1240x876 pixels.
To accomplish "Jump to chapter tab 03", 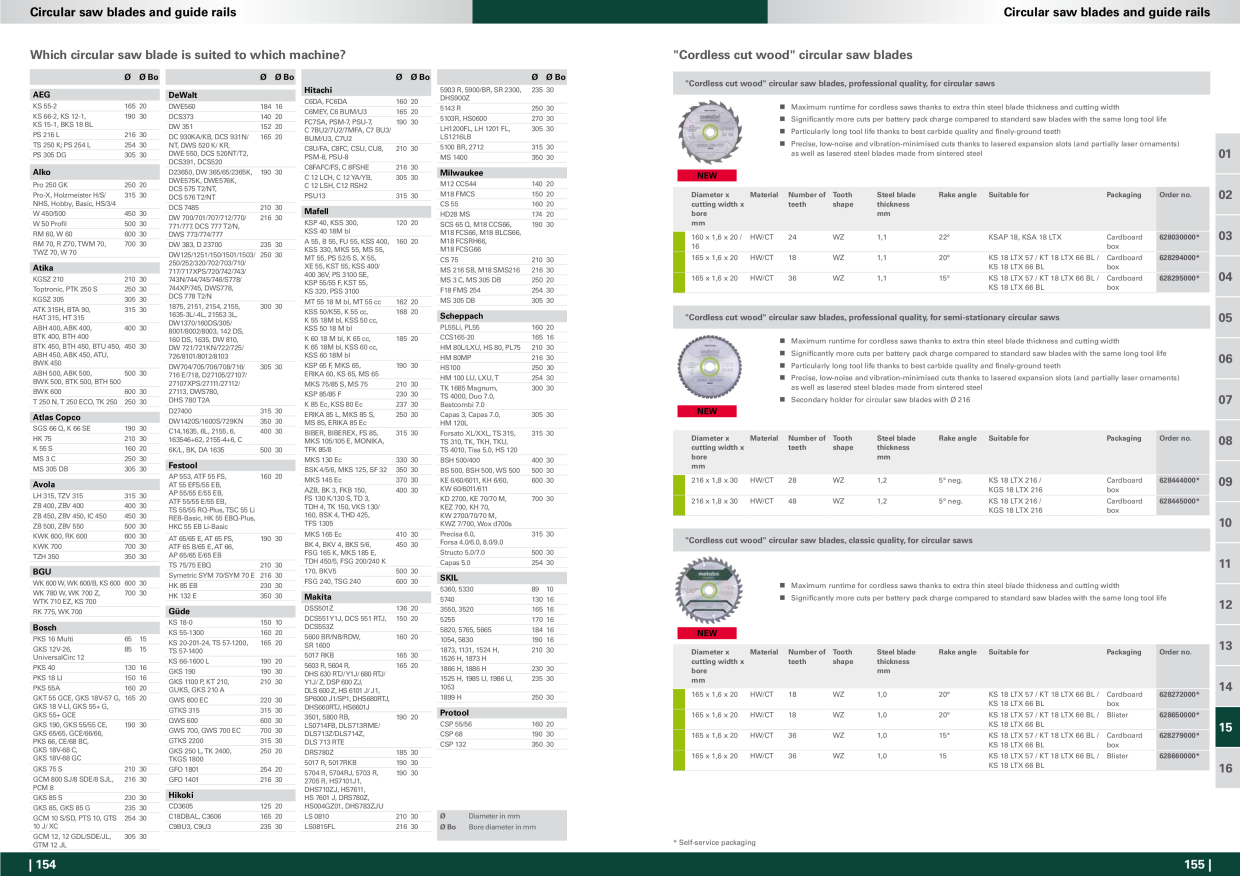I will tap(1226, 236).
